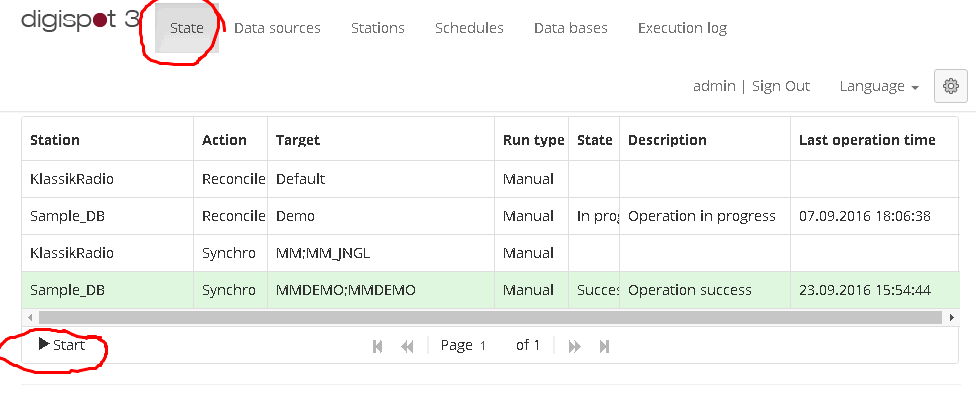Click Synchro action in the MMDEMO row

click(230, 290)
